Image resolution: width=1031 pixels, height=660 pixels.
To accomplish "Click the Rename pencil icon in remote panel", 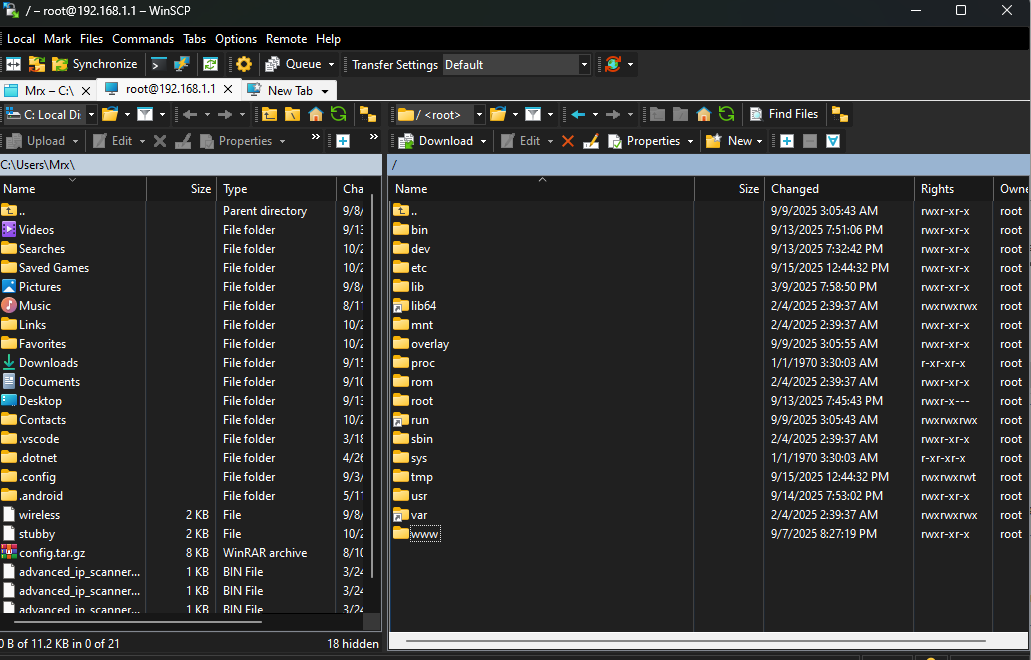I will tap(590, 141).
